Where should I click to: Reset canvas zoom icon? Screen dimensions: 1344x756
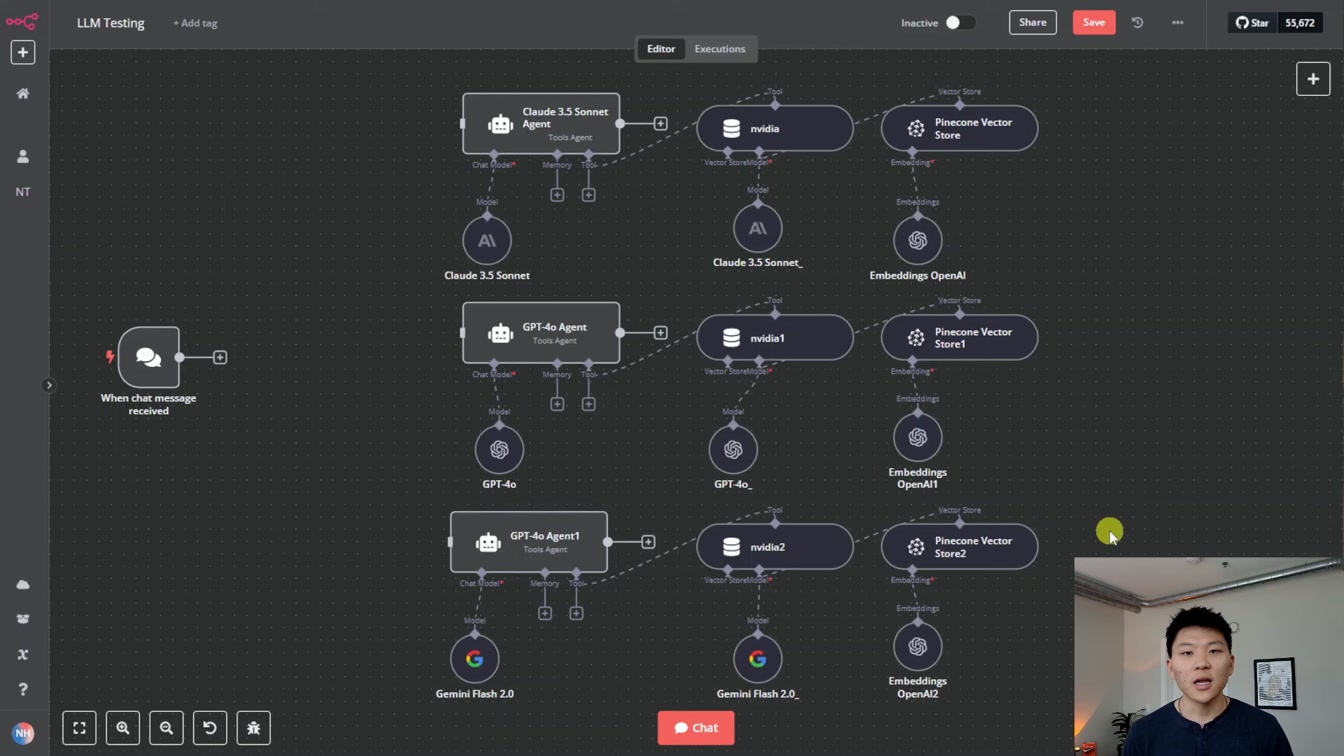(x=210, y=728)
